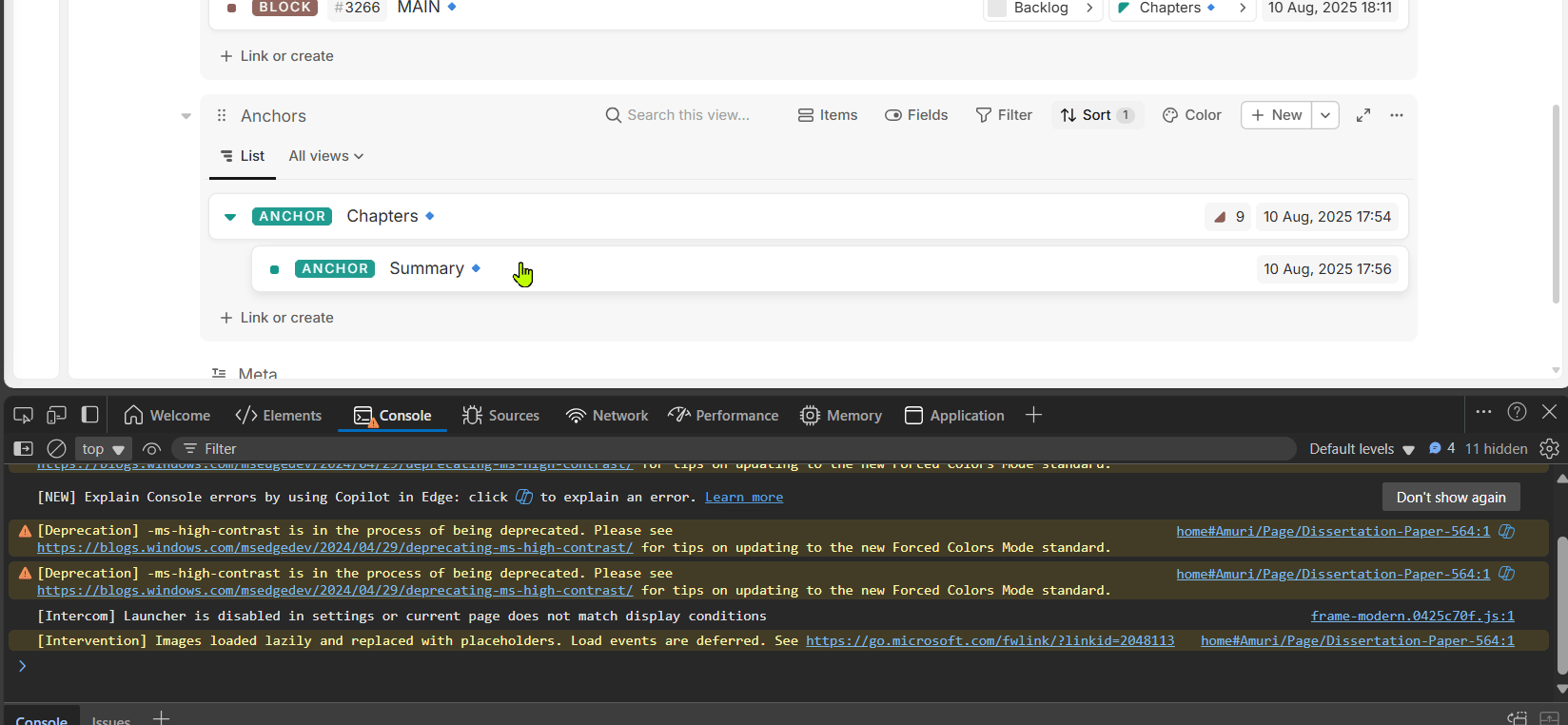This screenshot has height=725, width=1568.
Task: Open the Application tab
Action: click(x=954, y=415)
